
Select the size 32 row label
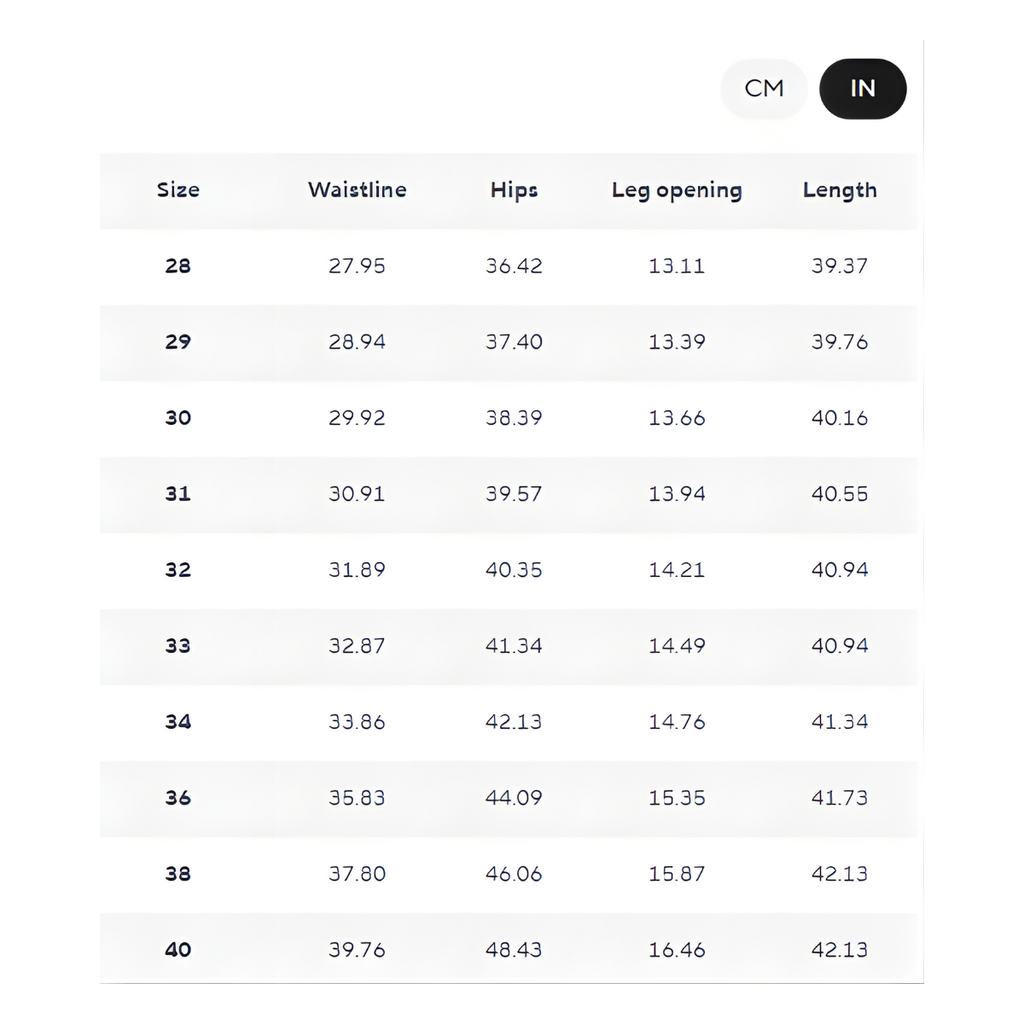coord(178,570)
